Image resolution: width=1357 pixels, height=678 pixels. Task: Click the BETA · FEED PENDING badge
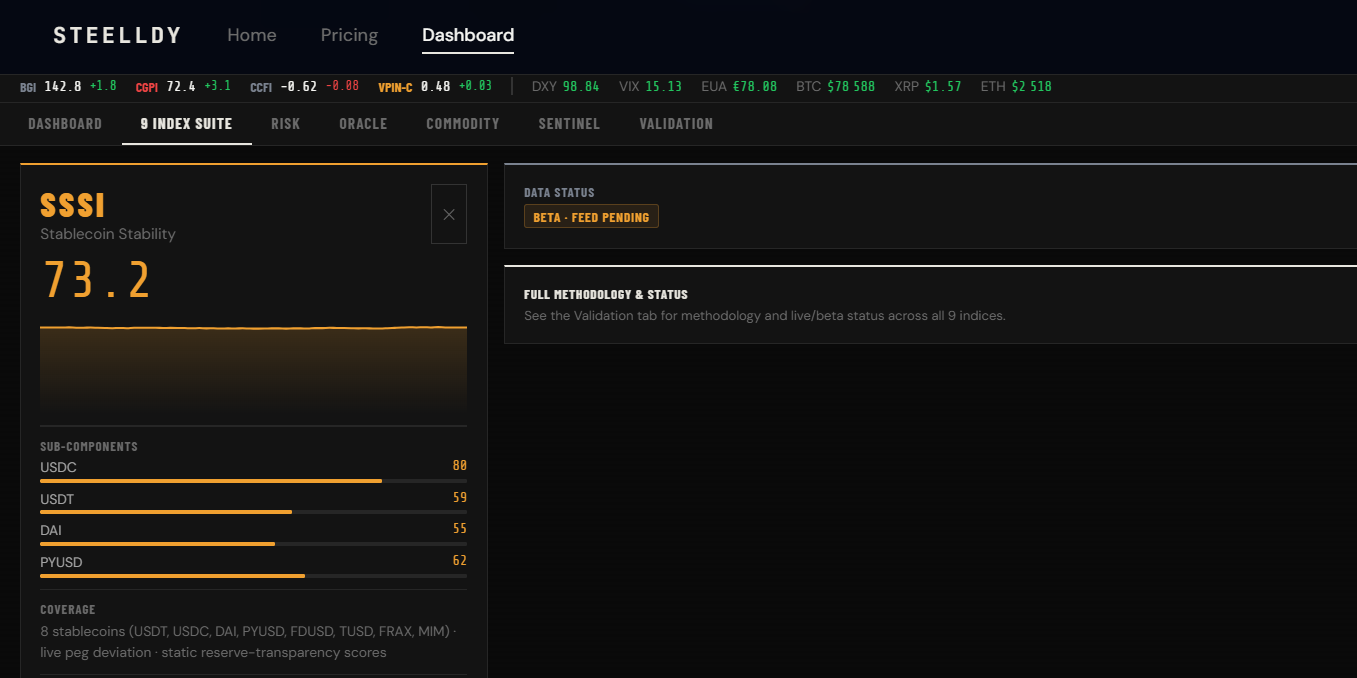591,217
